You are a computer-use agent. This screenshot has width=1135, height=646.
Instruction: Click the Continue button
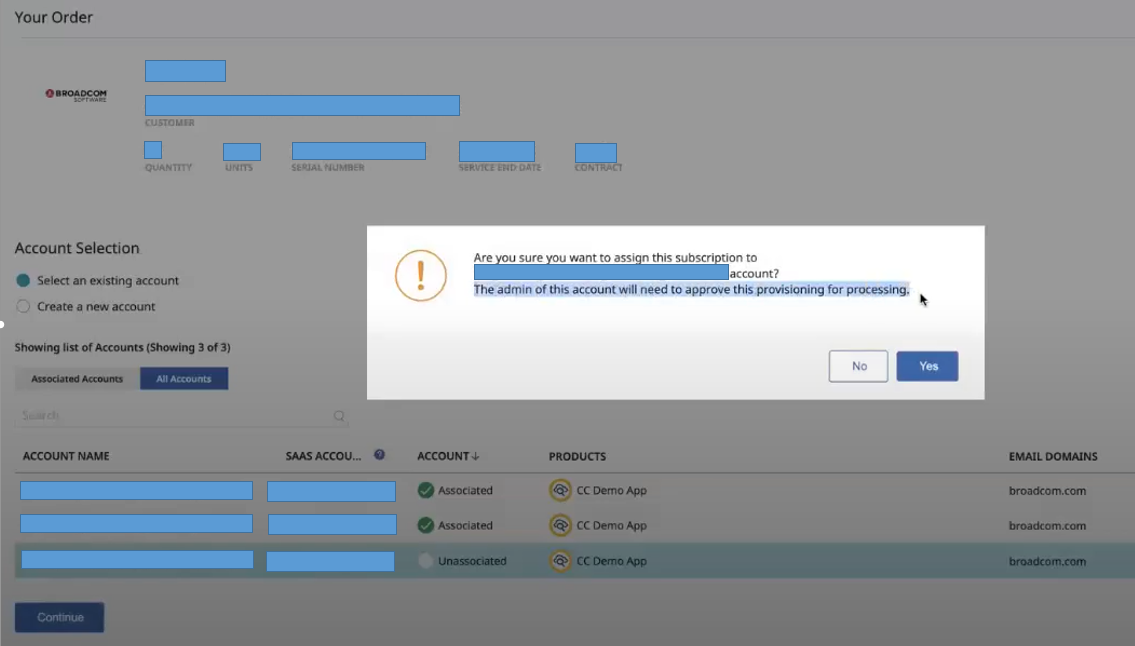[59, 617]
